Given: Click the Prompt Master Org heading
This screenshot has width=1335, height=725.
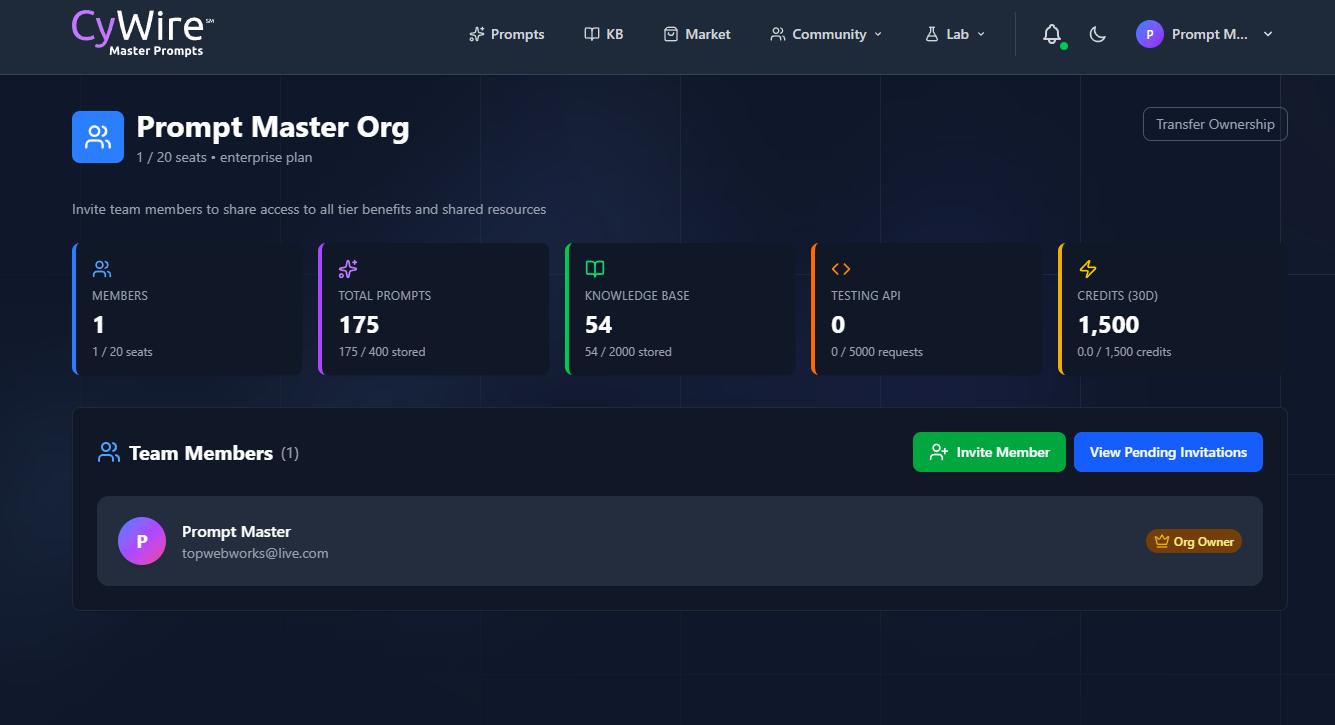Looking at the screenshot, I should (x=273, y=127).
